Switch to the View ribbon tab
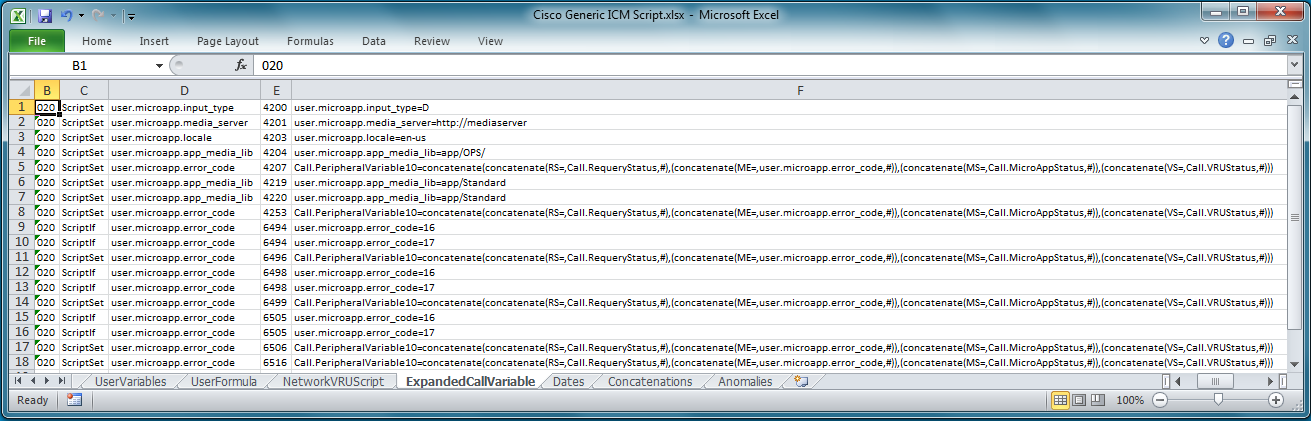 point(490,41)
